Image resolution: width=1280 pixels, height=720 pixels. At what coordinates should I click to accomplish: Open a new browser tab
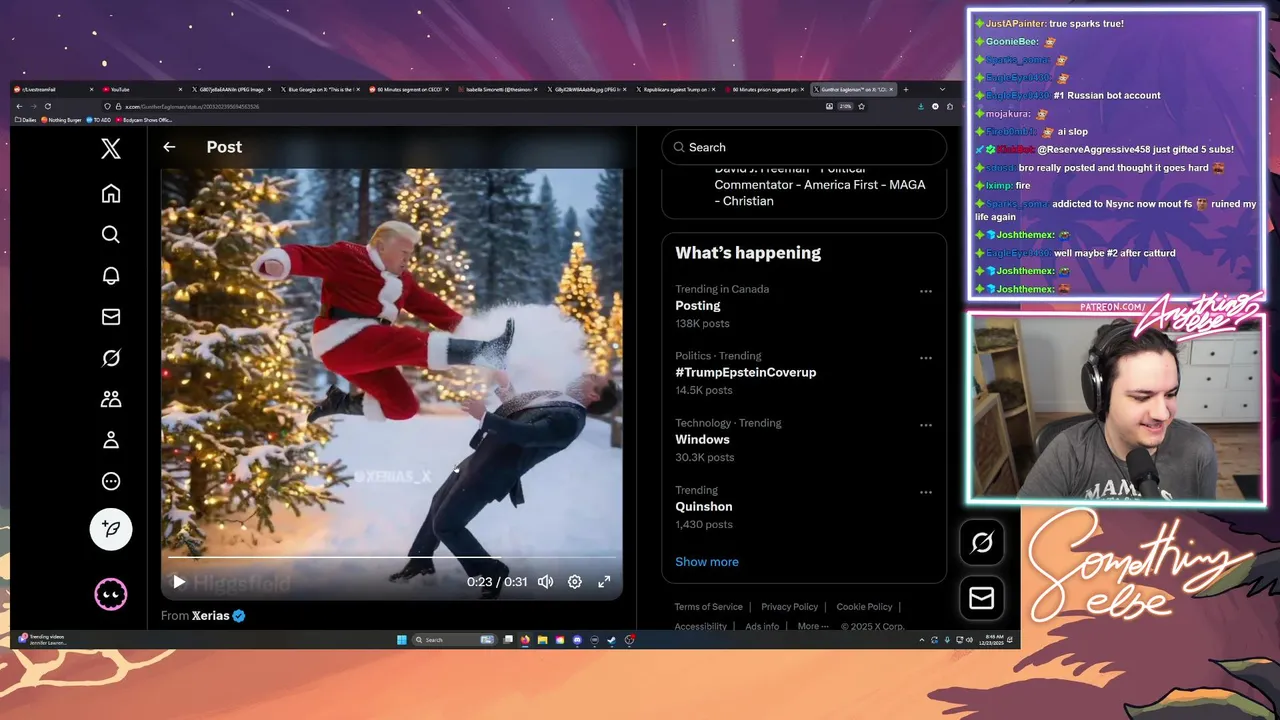click(x=906, y=89)
